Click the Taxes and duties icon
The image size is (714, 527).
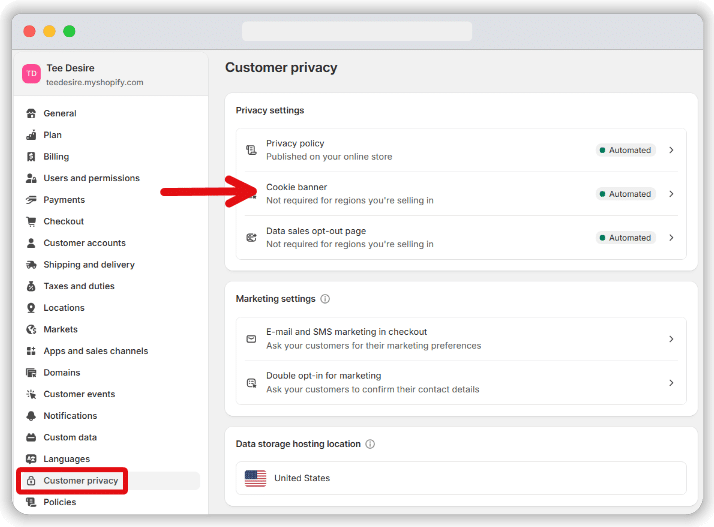31,286
